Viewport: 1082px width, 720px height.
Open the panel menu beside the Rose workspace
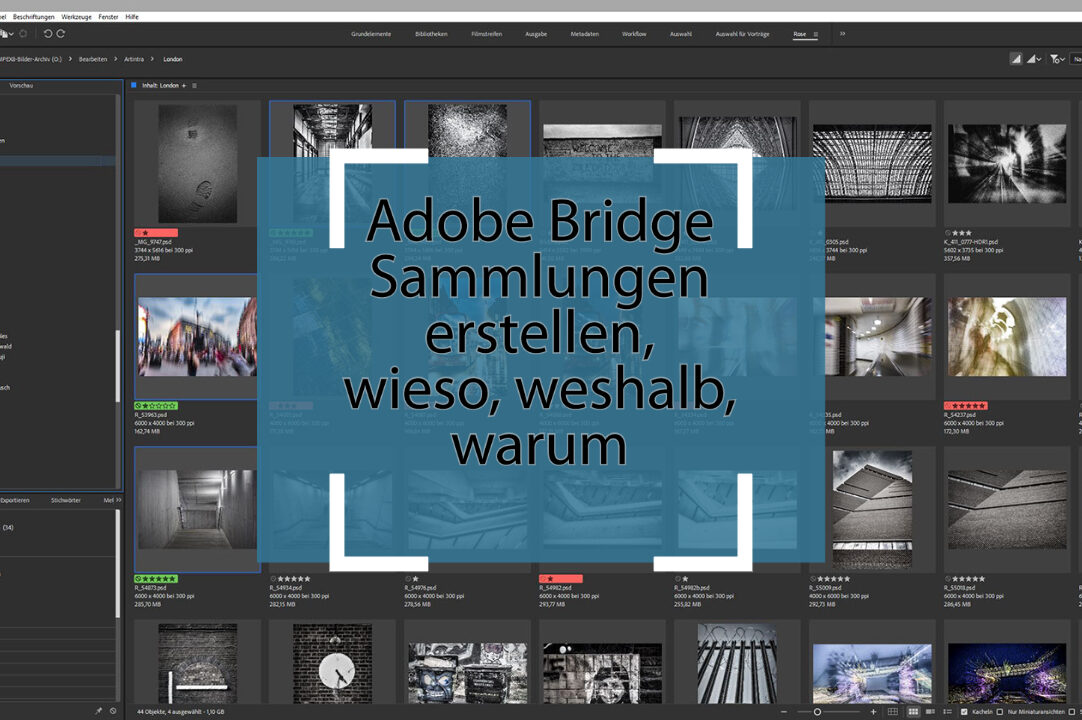coord(816,34)
